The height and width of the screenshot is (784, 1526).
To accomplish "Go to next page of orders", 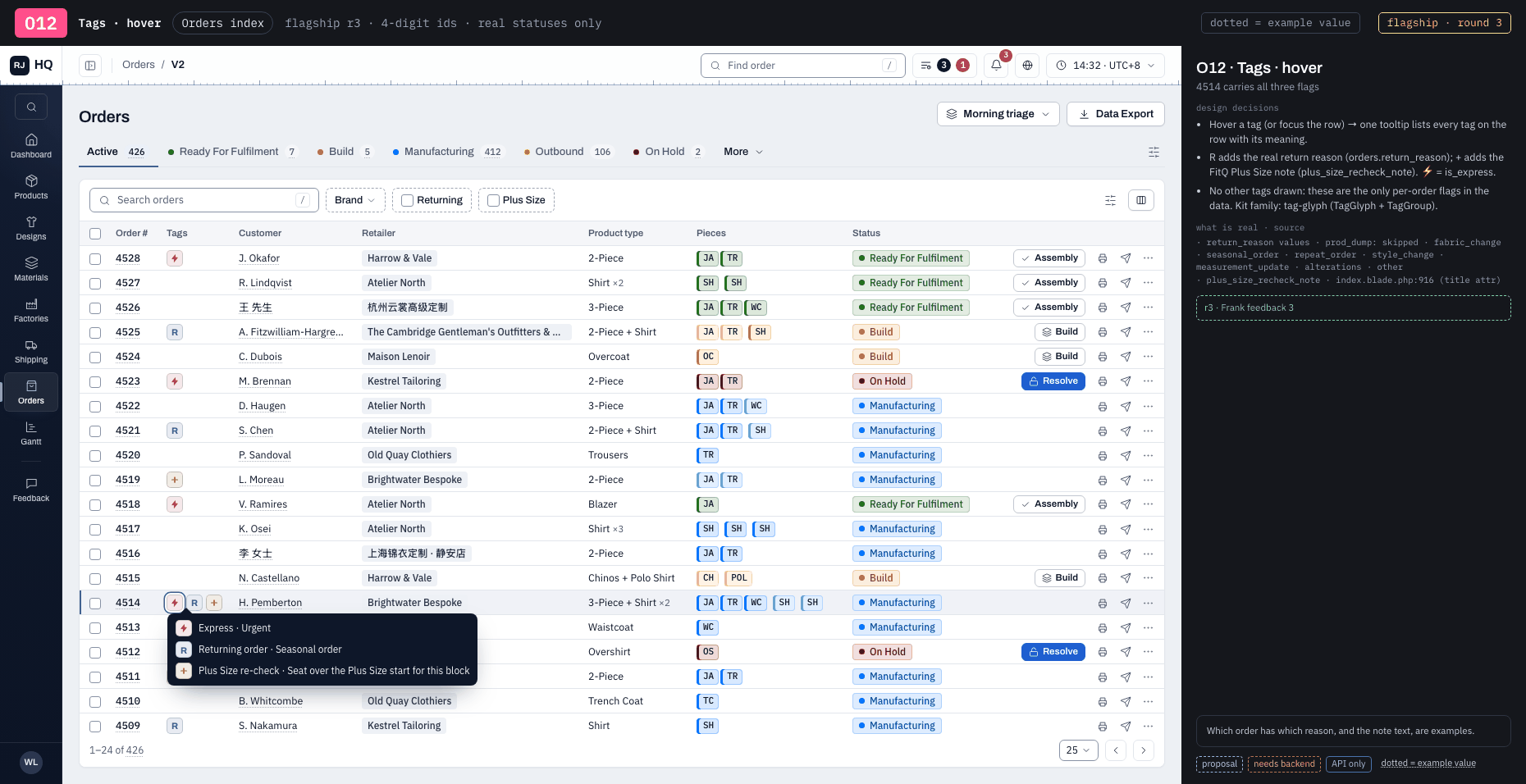I will point(1144,750).
